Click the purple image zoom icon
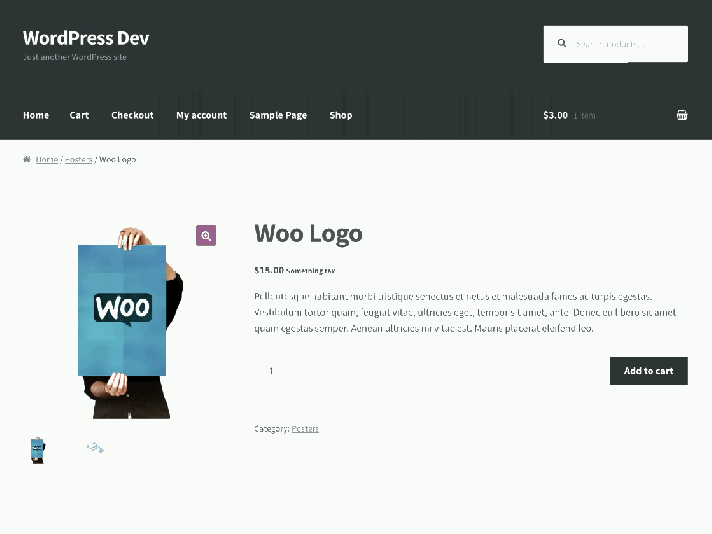This screenshot has height=534, width=712. pos(206,235)
